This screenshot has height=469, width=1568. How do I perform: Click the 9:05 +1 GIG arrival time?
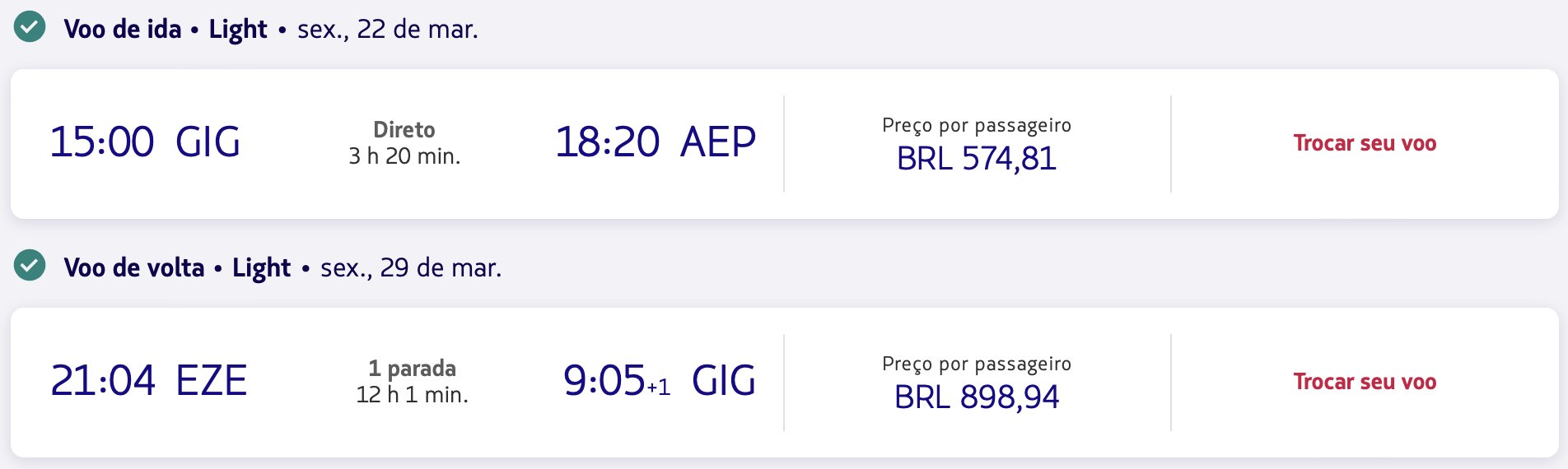tap(660, 380)
